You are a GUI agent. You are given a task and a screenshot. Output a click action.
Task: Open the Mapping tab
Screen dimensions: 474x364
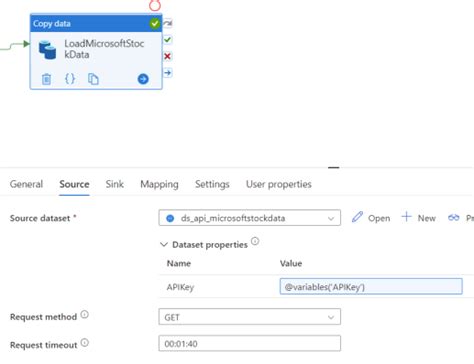[159, 184]
